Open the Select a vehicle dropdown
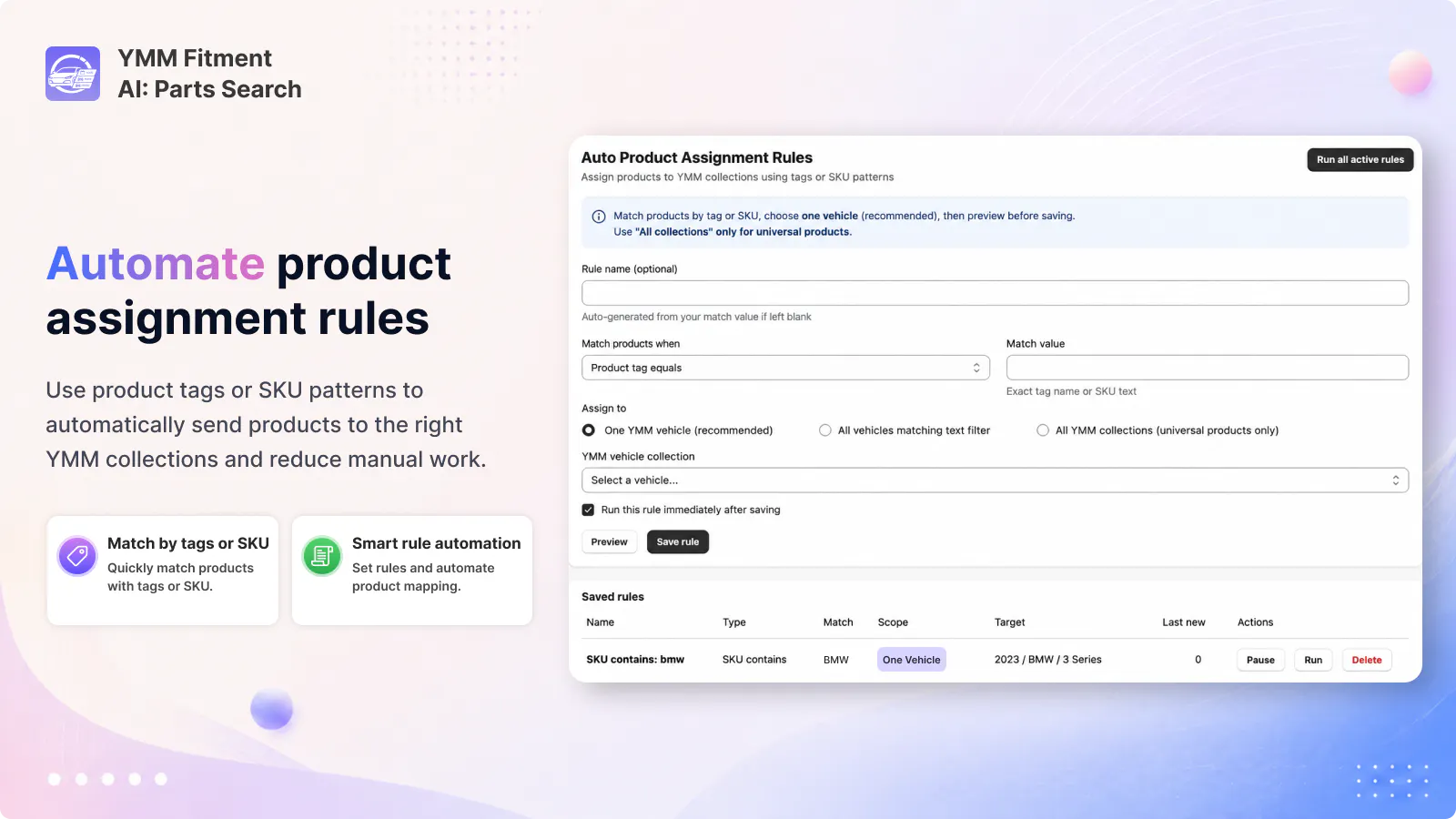Screen dimensions: 1456x819 click(x=996, y=480)
